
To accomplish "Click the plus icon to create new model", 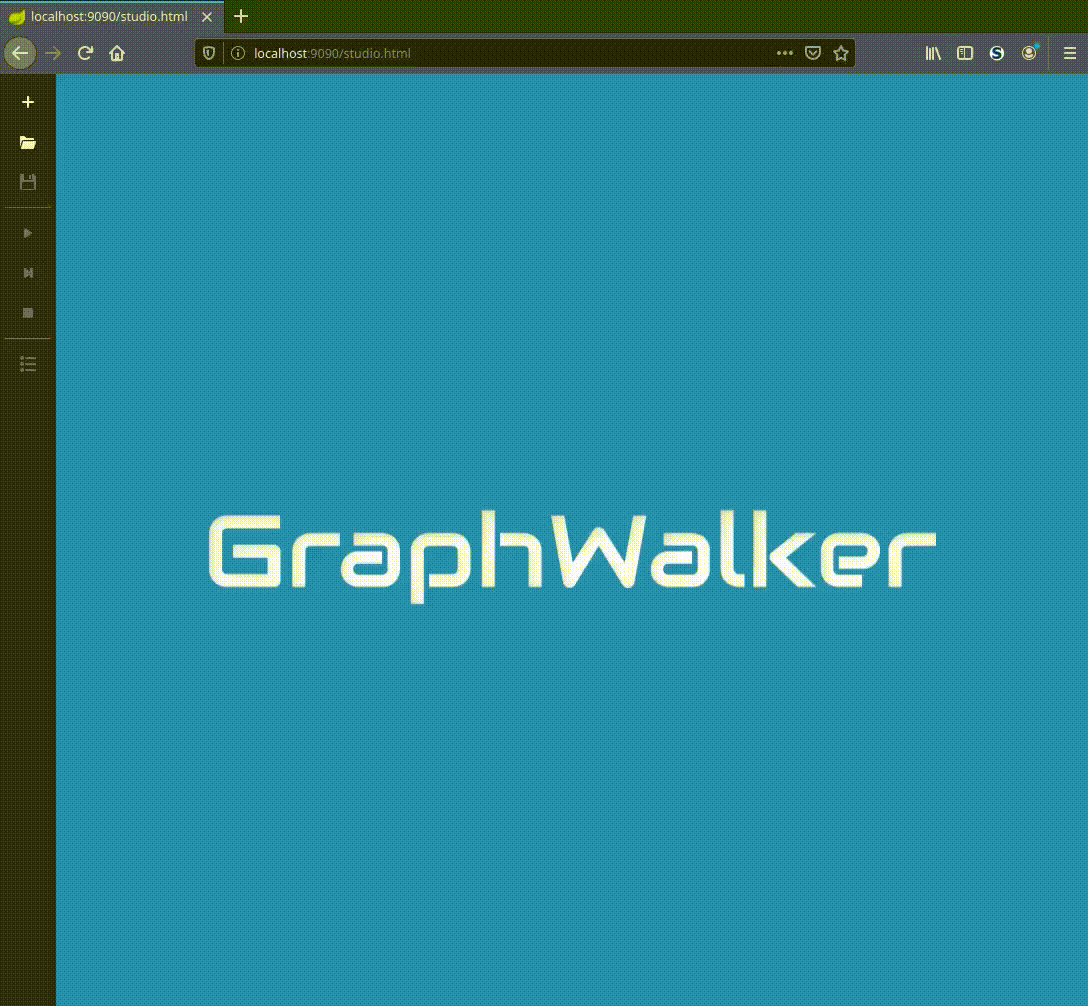I will pos(28,102).
